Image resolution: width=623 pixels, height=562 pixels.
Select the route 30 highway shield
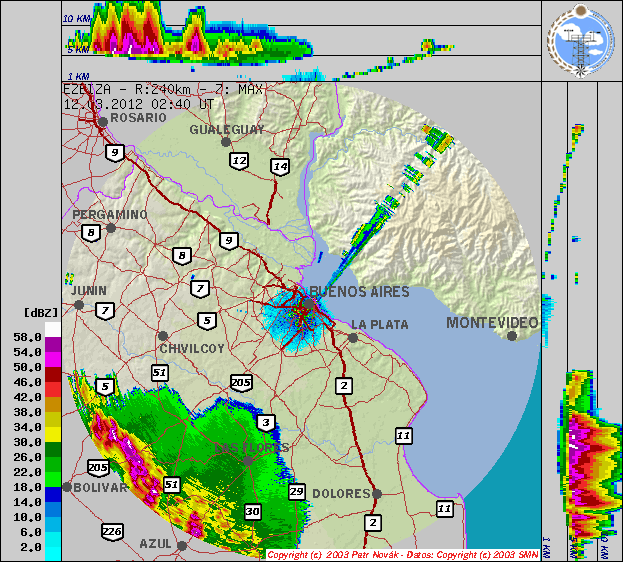click(253, 512)
